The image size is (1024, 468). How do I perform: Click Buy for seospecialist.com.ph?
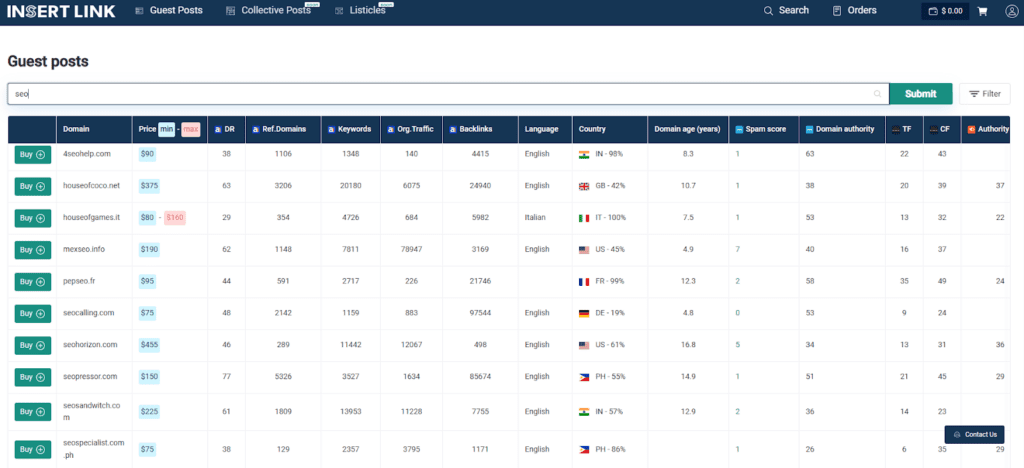pos(33,450)
